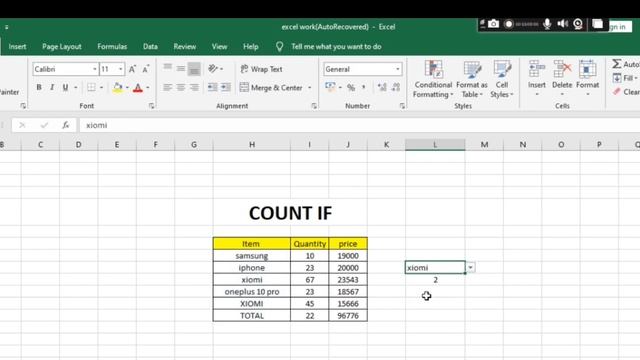Confirm formula bar entry checkmark
The width and height of the screenshot is (640, 360).
click(44, 125)
